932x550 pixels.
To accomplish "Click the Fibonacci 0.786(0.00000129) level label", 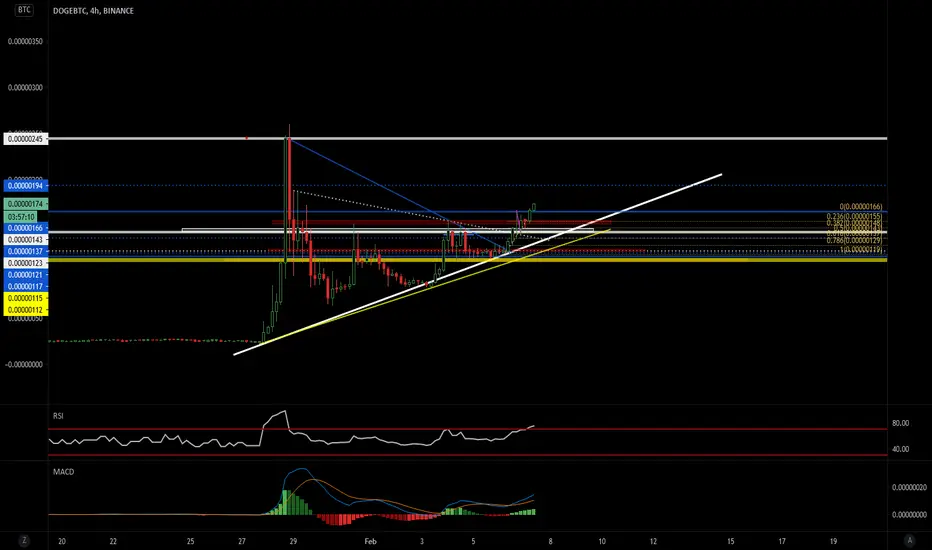I will pyautogui.click(x=855, y=240).
